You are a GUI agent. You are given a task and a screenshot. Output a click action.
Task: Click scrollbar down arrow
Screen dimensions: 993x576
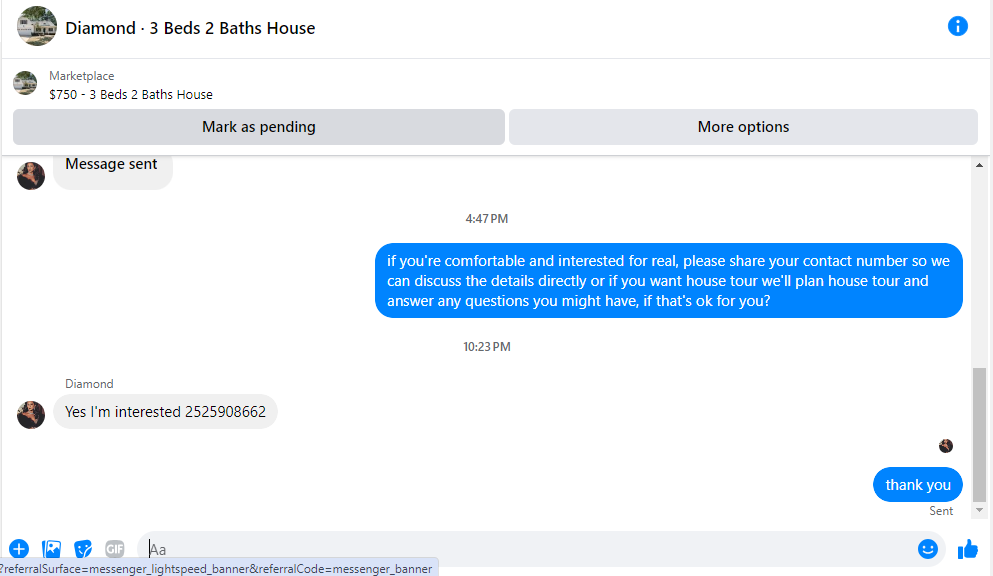click(979, 510)
